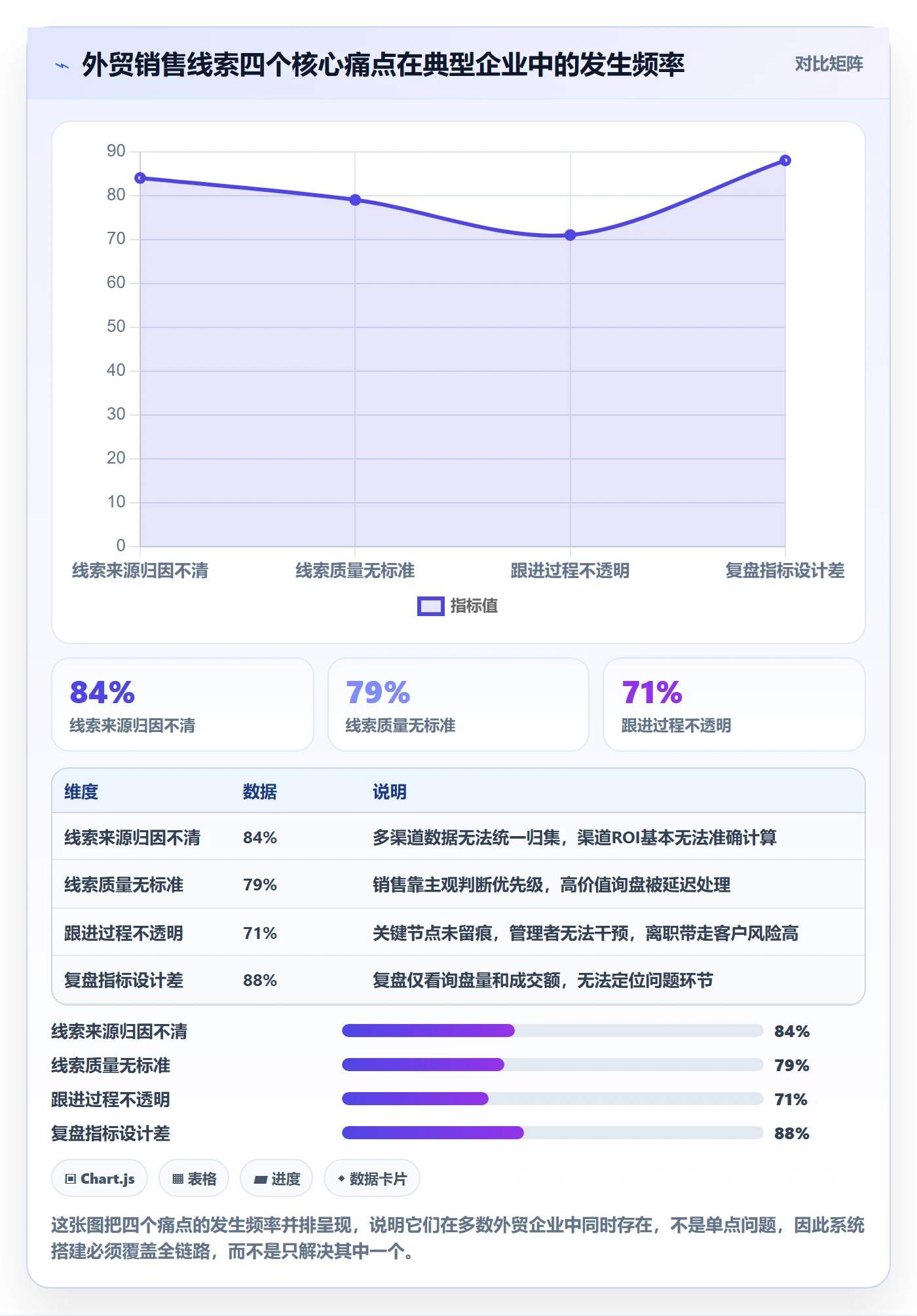Click the chart data point for 跟进过程不透明
This screenshot has width=917, height=1316.
(570, 235)
